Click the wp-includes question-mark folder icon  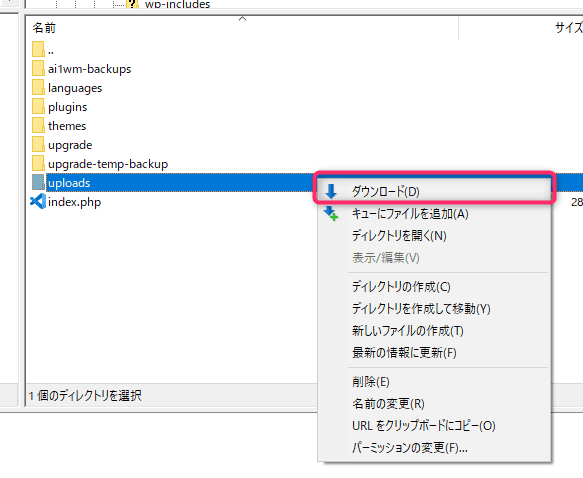point(132,4)
